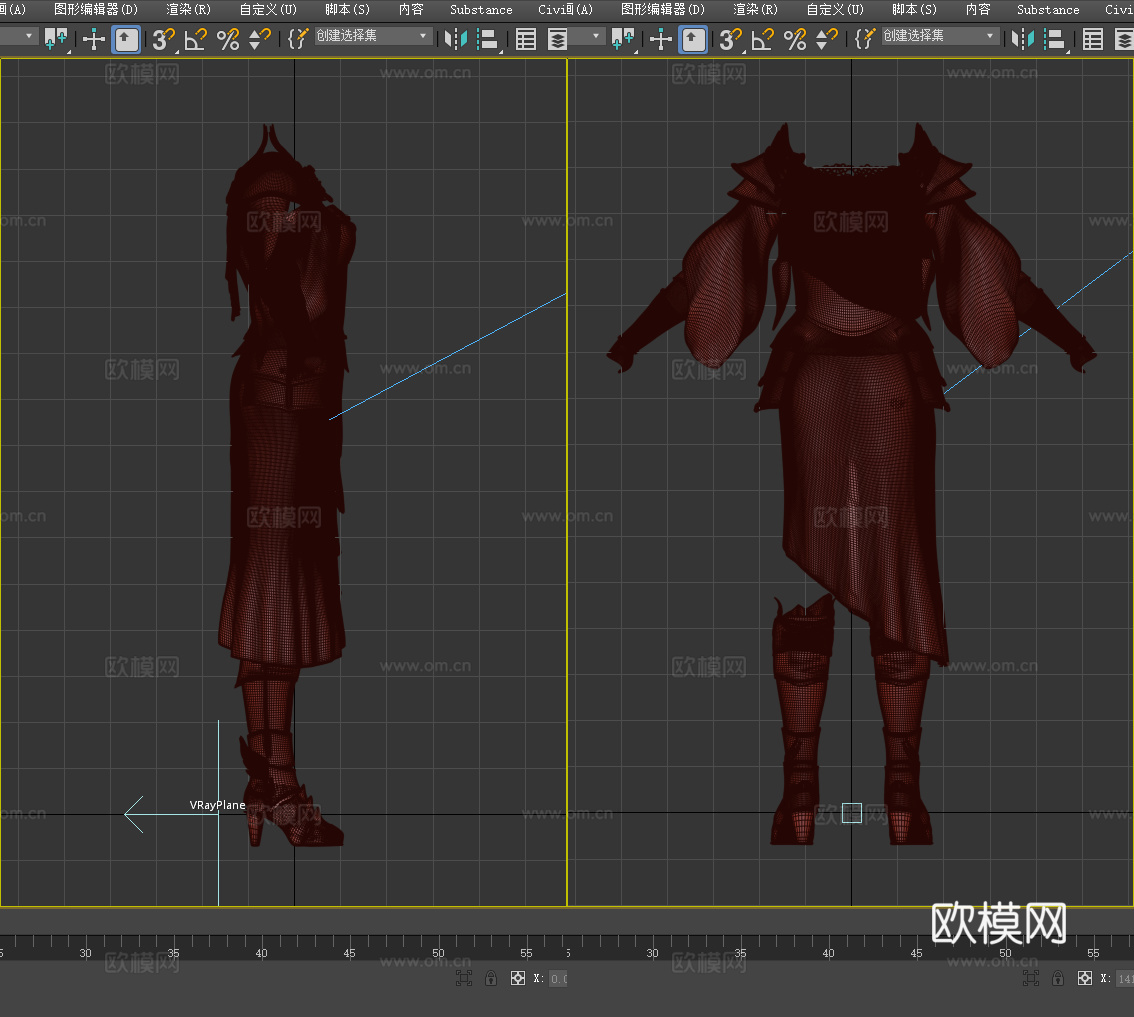Open 脚本(S) menu in side-view window
Screen dimensions: 1134x1017
click(x=347, y=9)
